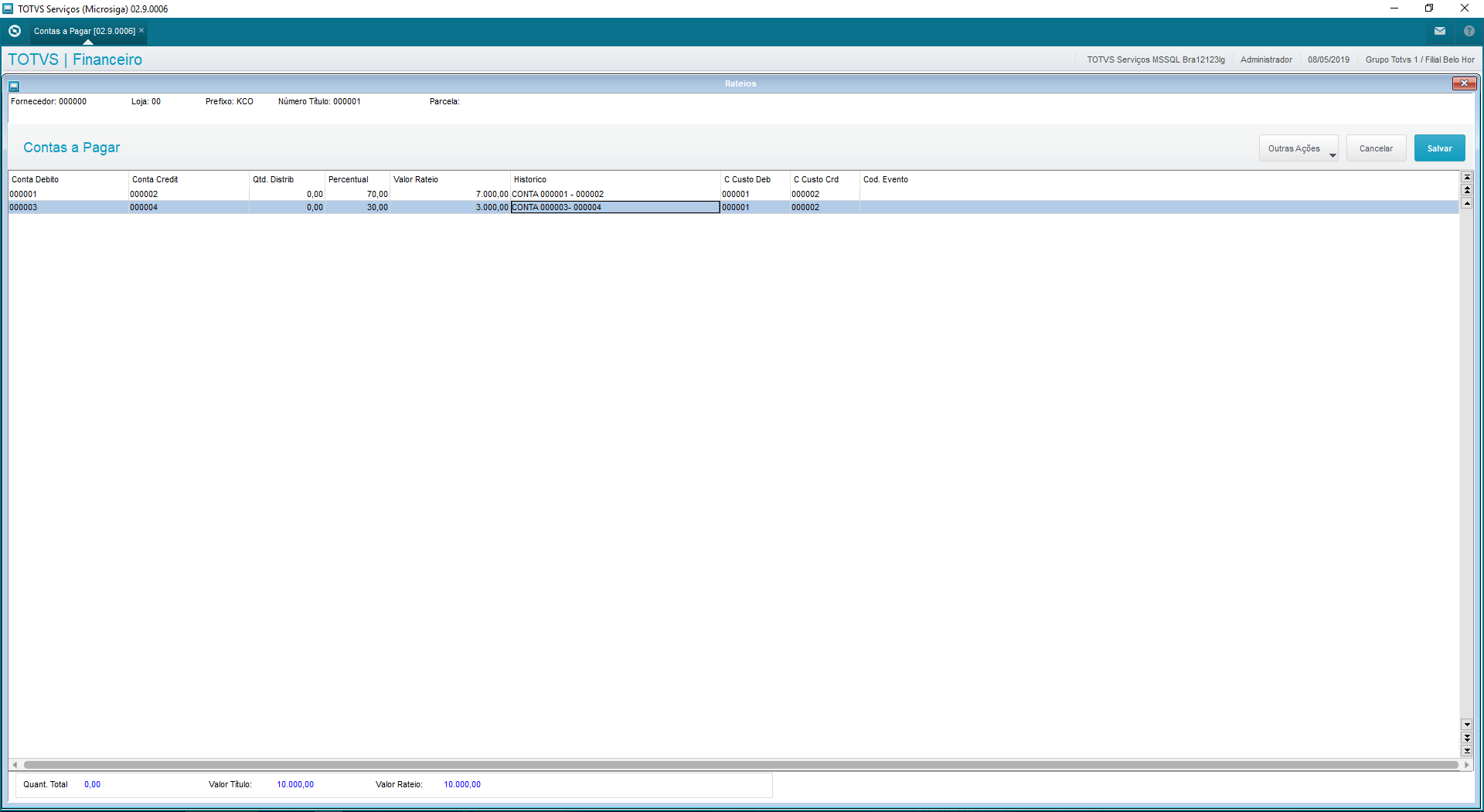Viewport: 1484px width, 812px height.
Task: Minimize the TOTVS Serviços window
Action: [1394, 8]
